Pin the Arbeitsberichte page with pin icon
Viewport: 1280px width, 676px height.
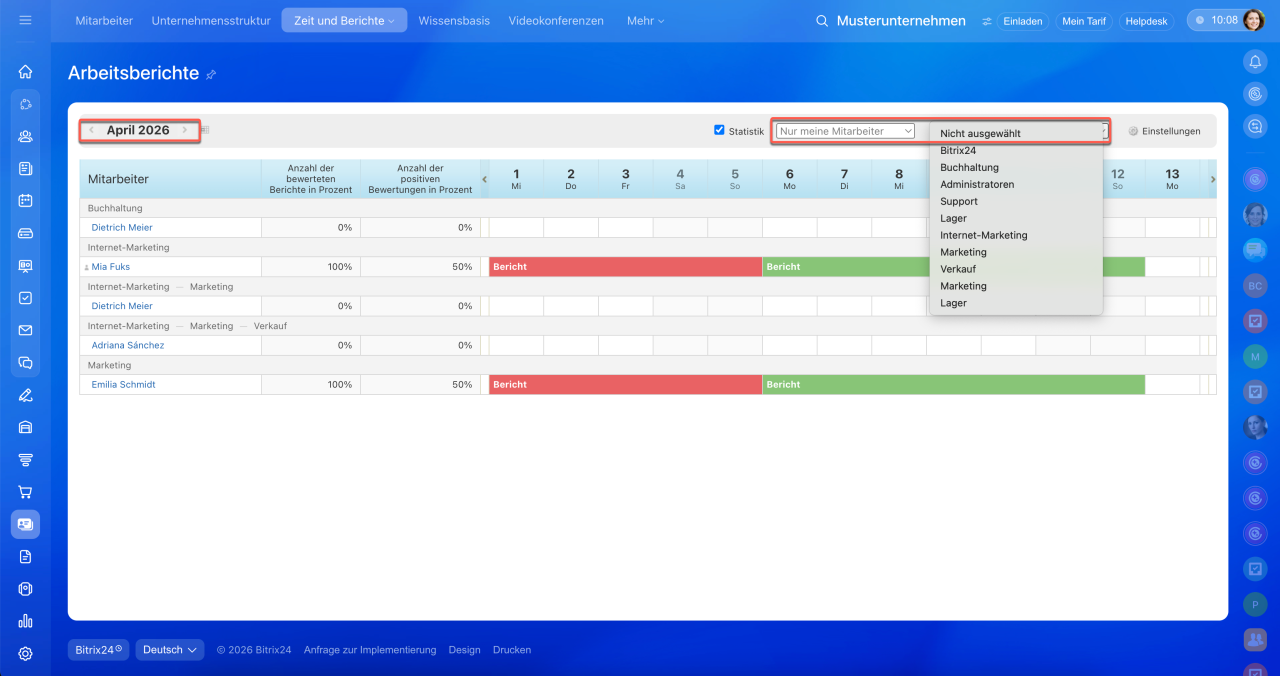211,75
